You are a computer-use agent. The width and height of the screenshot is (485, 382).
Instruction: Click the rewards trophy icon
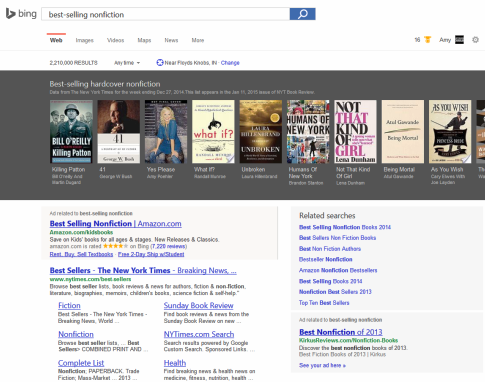pyautogui.click(x=427, y=40)
